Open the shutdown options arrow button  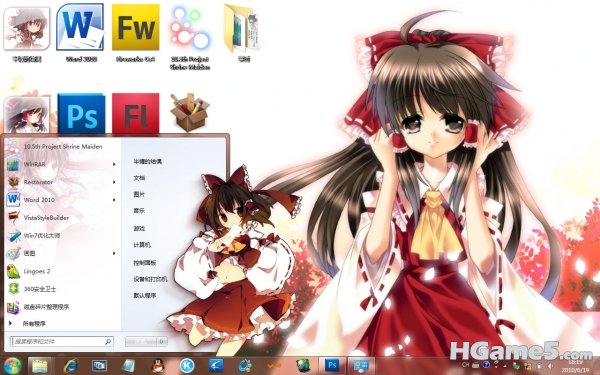click(x=162, y=341)
